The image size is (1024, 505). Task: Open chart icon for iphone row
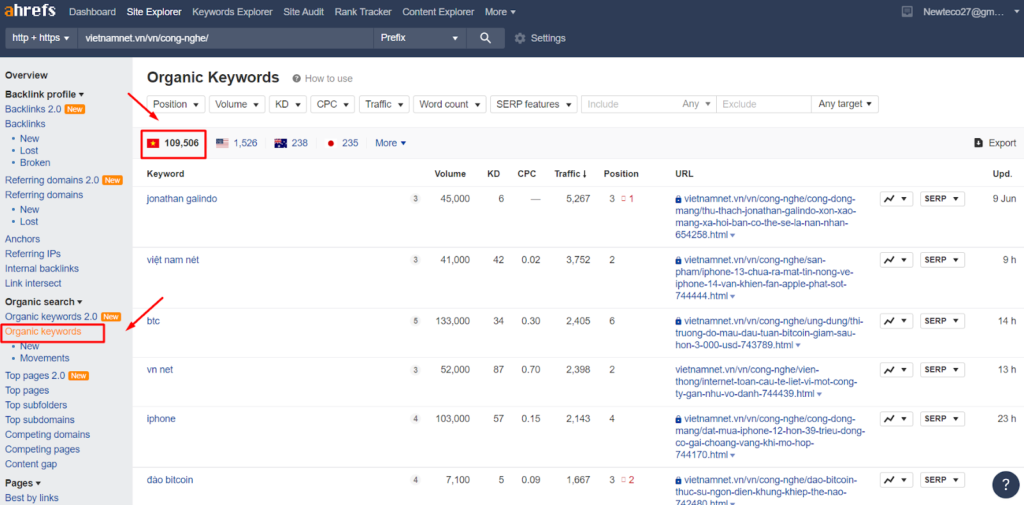click(x=896, y=419)
